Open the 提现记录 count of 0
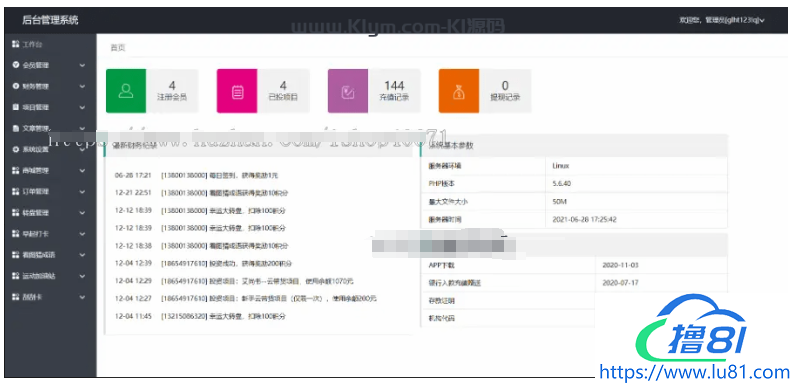795x383 pixels. coord(505,86)
